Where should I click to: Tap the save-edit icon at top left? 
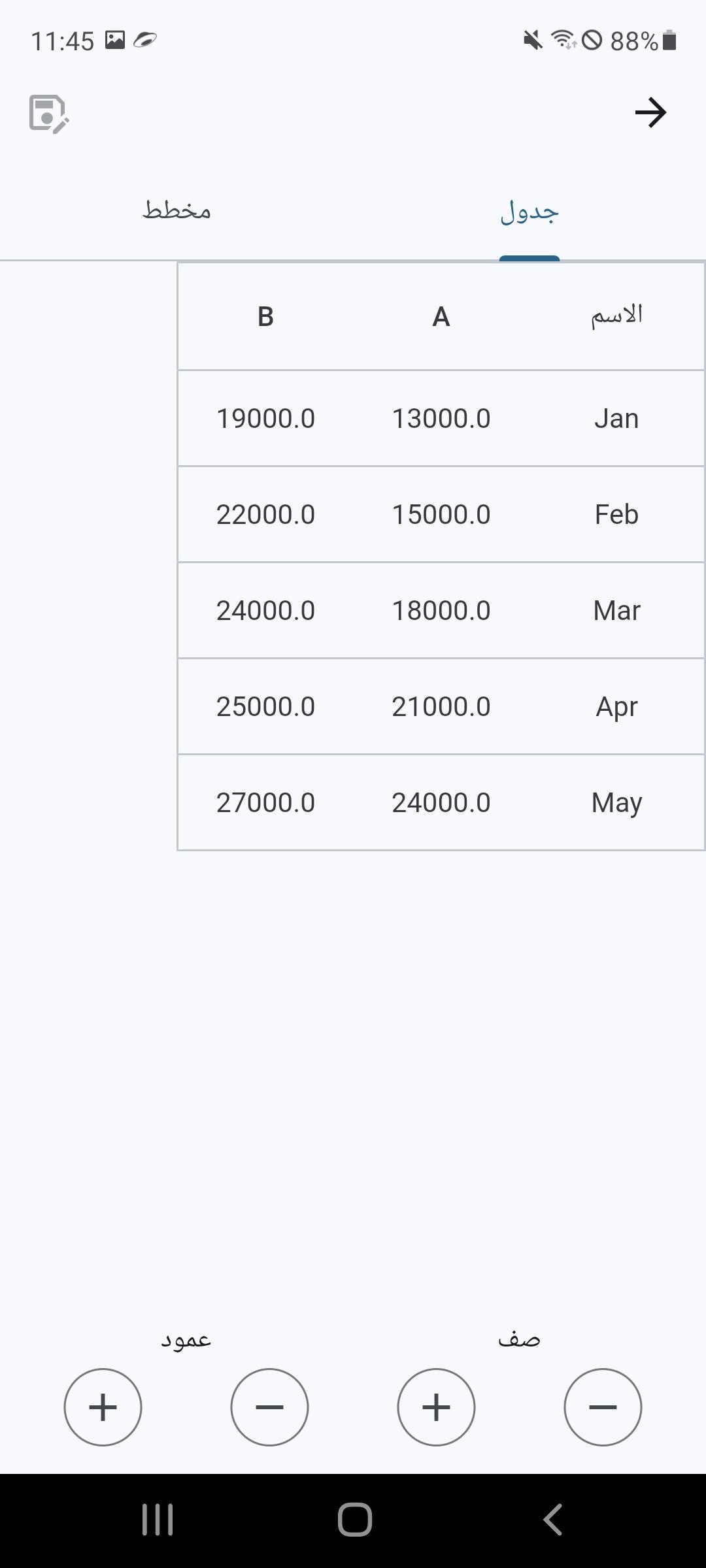pos(49,114)
